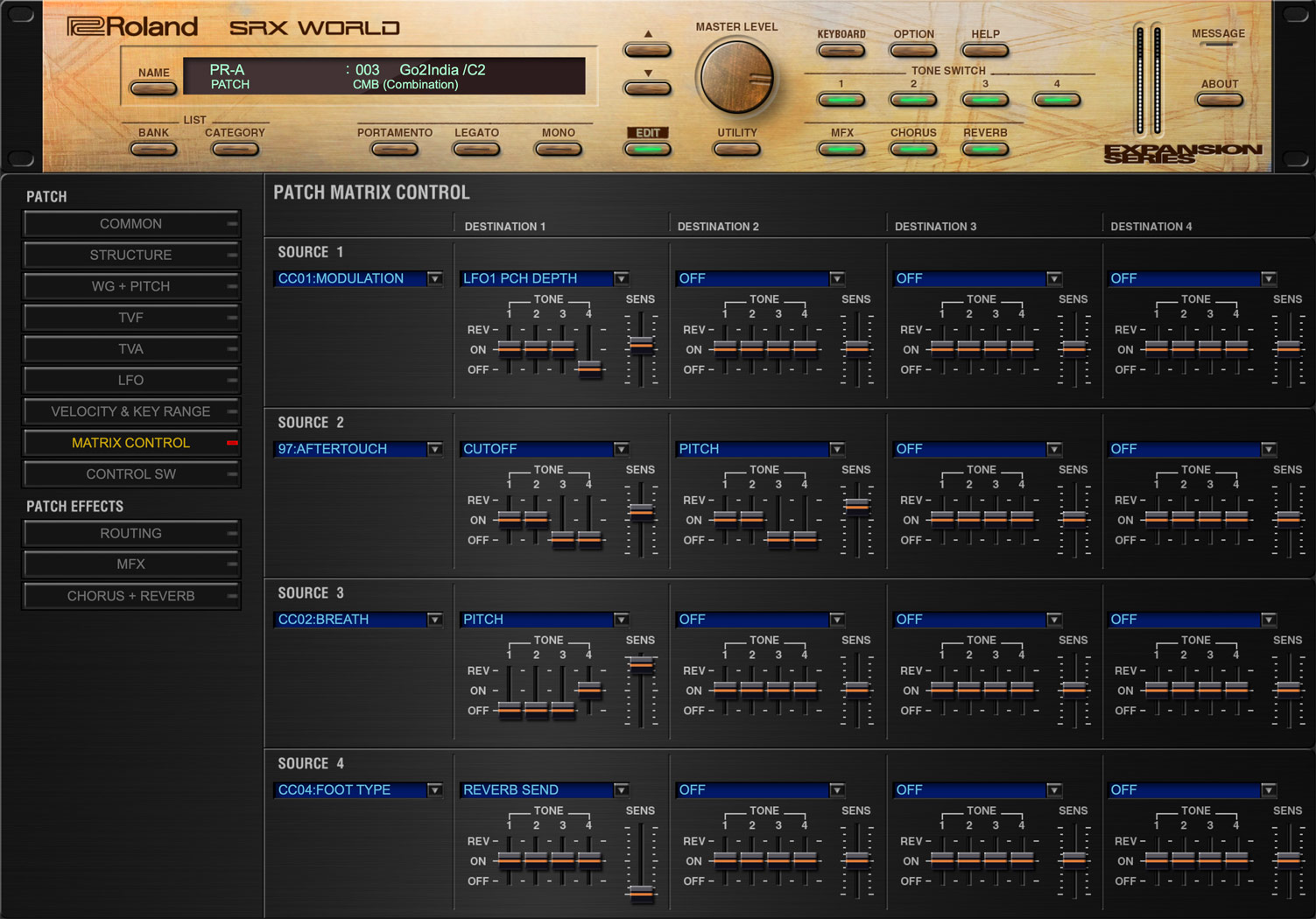Open the STRUCTURE patch page

tap(131, 256)
